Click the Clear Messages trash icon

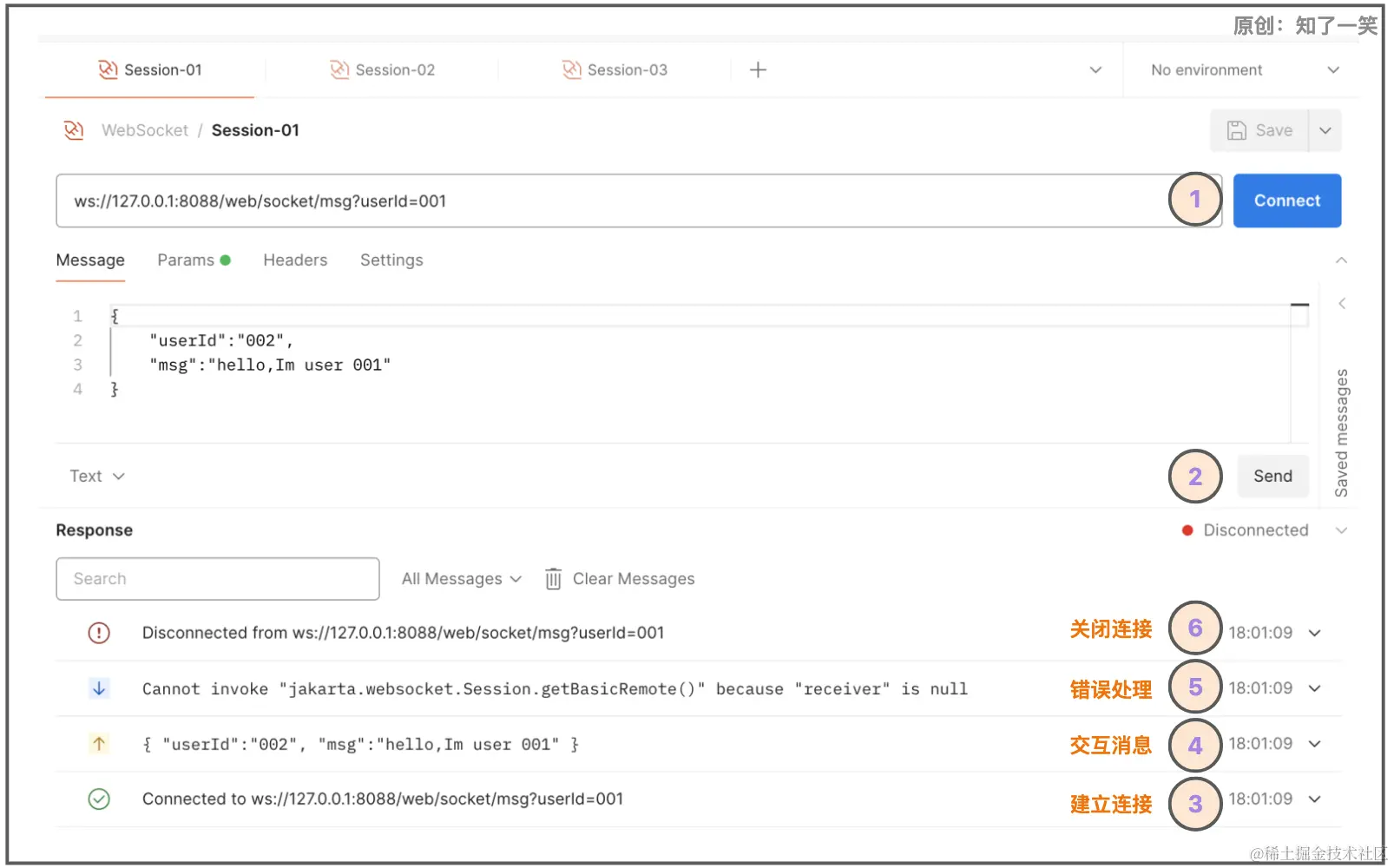point(553,579)
